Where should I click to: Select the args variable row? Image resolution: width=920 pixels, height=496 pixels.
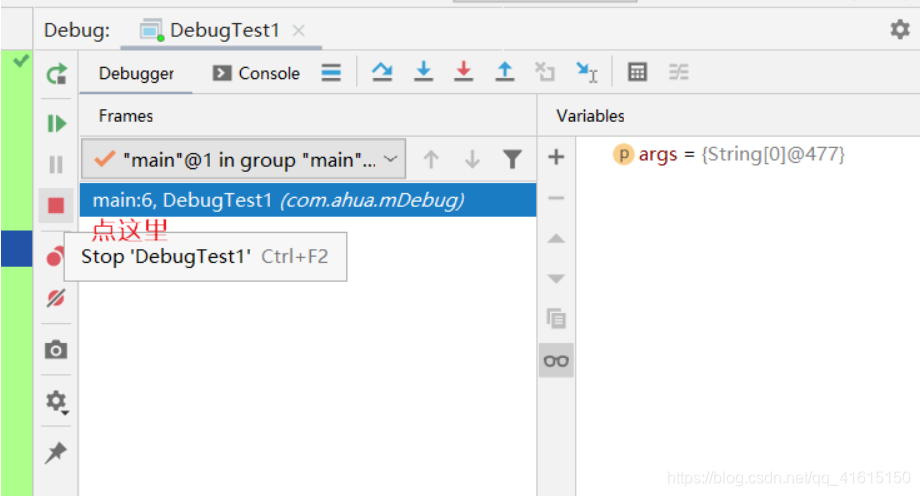(x=728, y=154)
